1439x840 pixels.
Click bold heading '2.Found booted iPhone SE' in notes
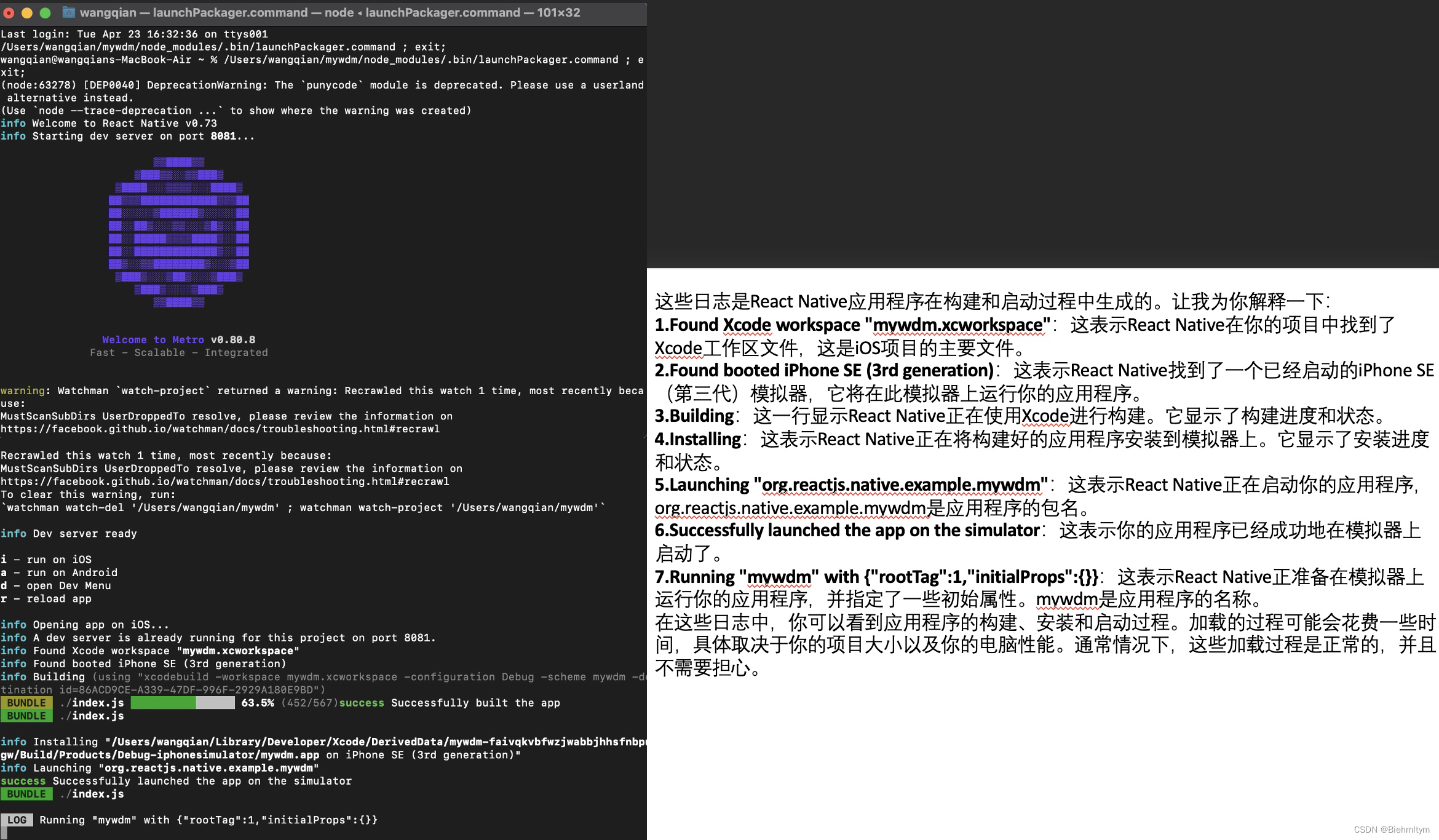[x=824, y=370]
